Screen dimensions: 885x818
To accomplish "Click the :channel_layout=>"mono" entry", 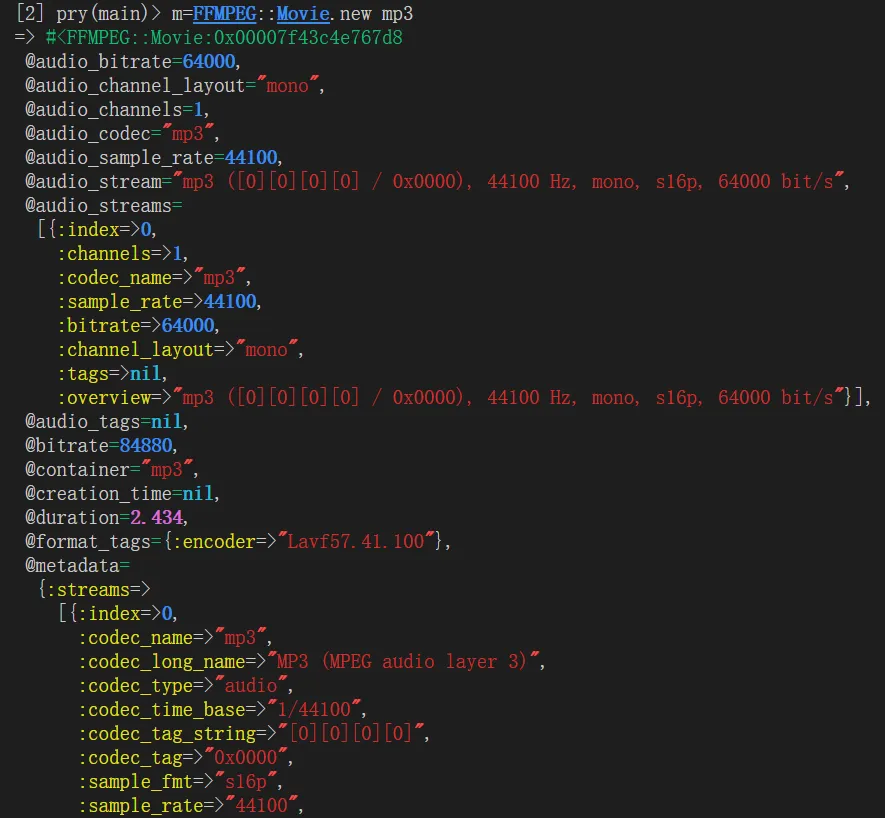I will pyautogui.click(x=180, y=349).
